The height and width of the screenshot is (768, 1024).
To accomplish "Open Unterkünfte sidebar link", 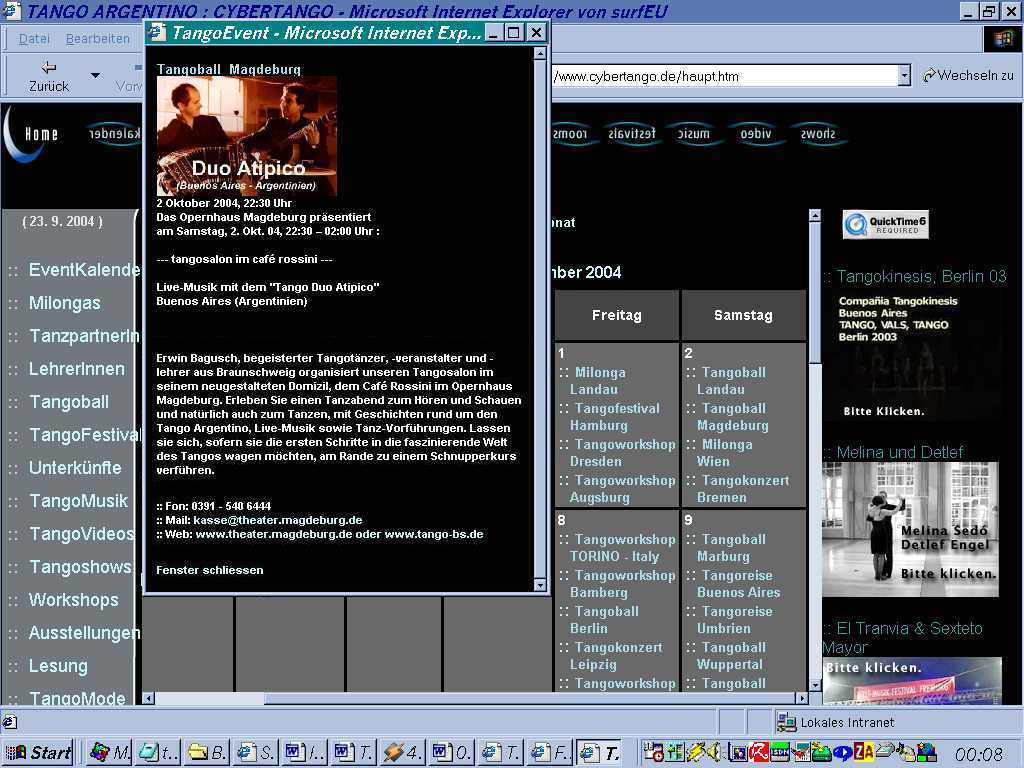I will pyautogui.click(x=75, y=468).
